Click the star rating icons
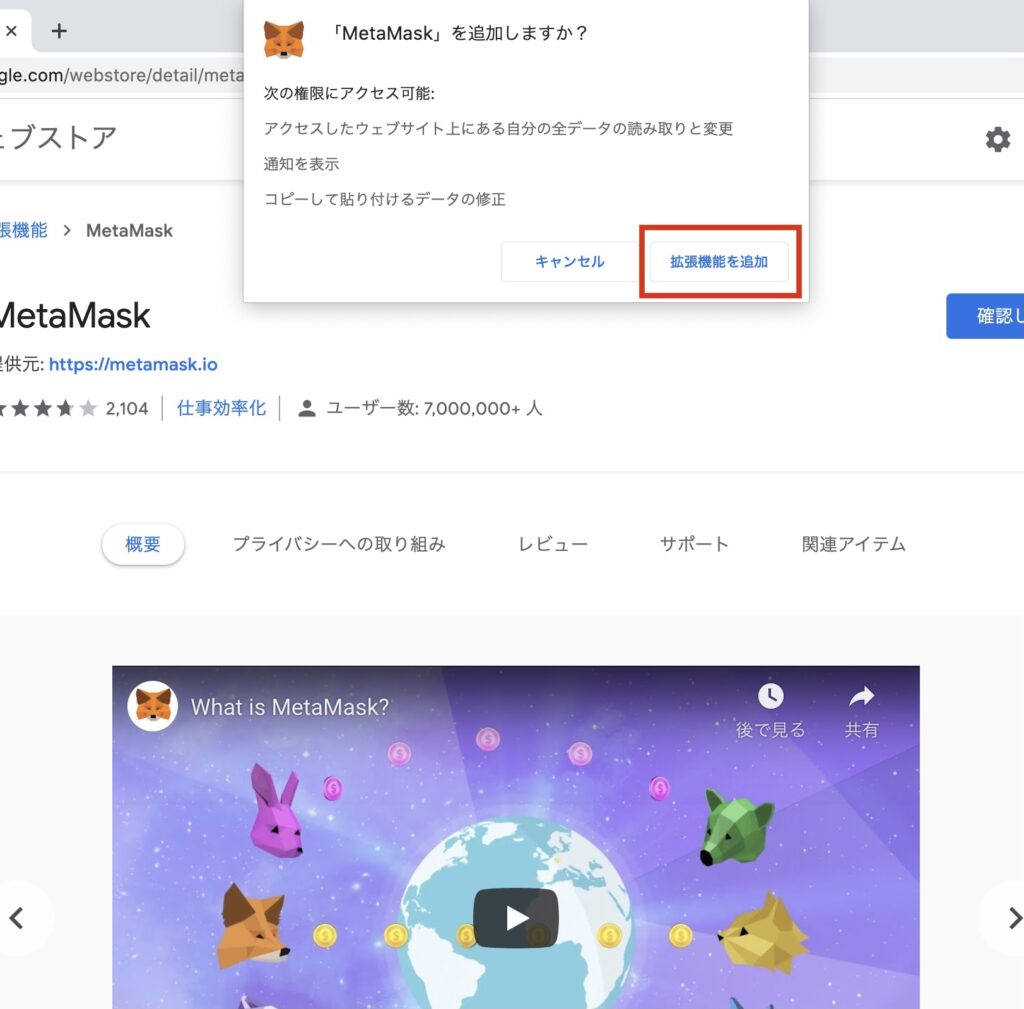This screenshot has width=1024, height=1009. click(x=48, y=409)
